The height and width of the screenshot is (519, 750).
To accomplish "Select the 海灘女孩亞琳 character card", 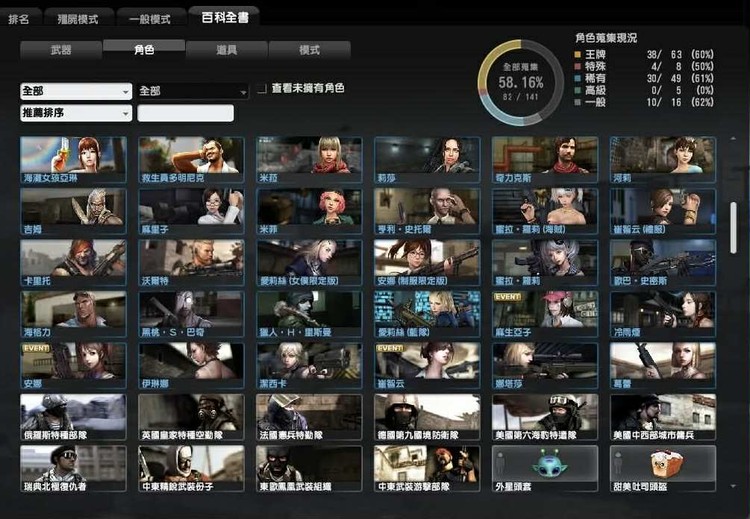I will (73, 160).
